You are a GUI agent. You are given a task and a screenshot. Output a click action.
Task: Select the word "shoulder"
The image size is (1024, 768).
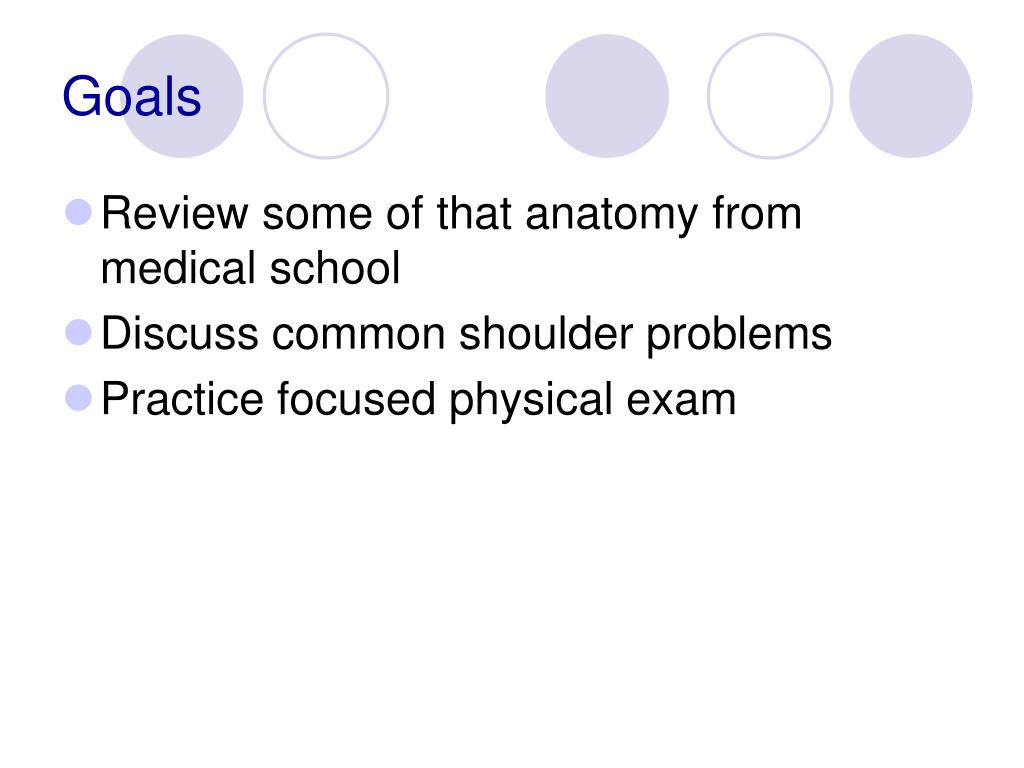coord(546,334)
